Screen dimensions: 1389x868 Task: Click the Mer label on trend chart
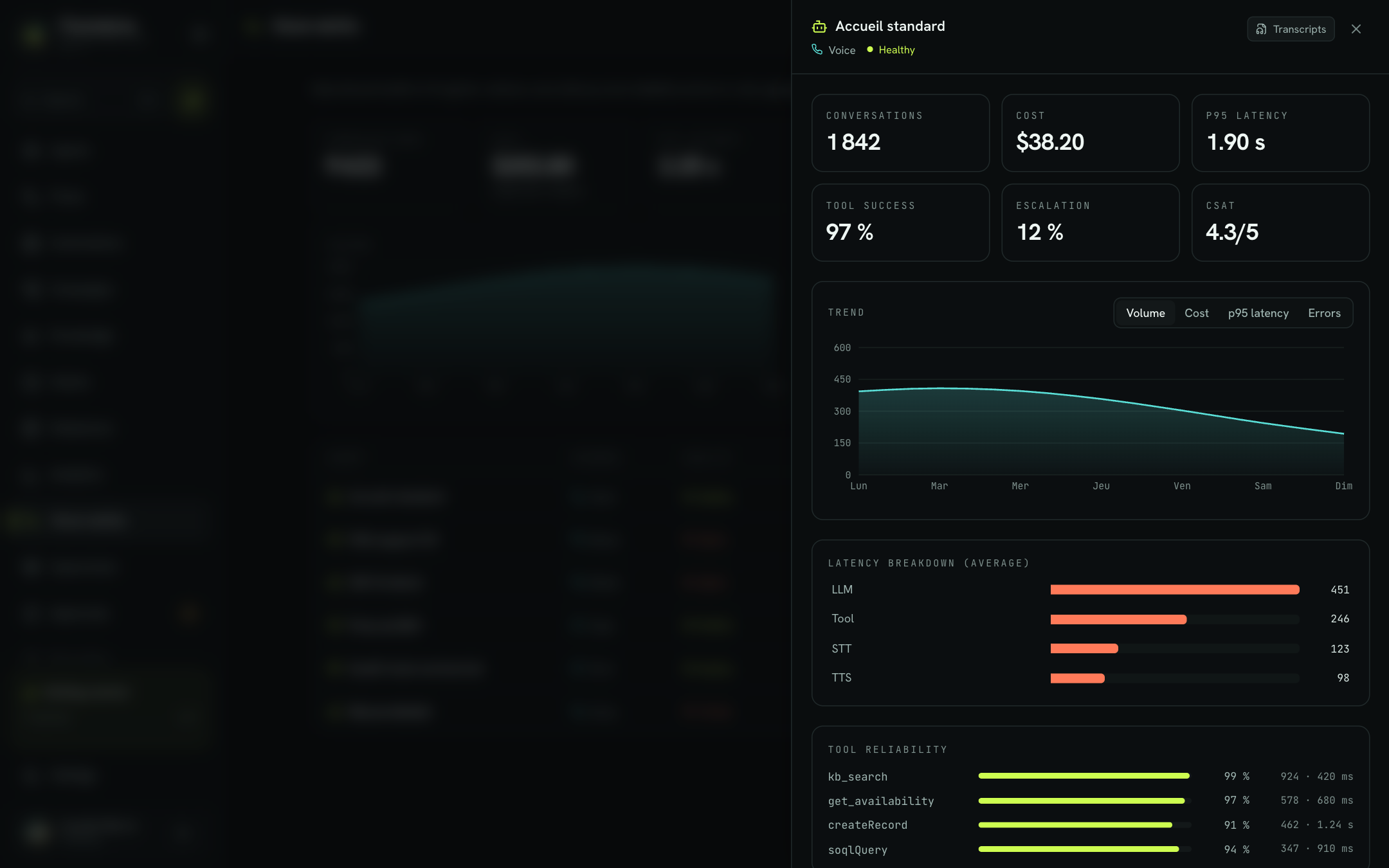[1021, 486]
